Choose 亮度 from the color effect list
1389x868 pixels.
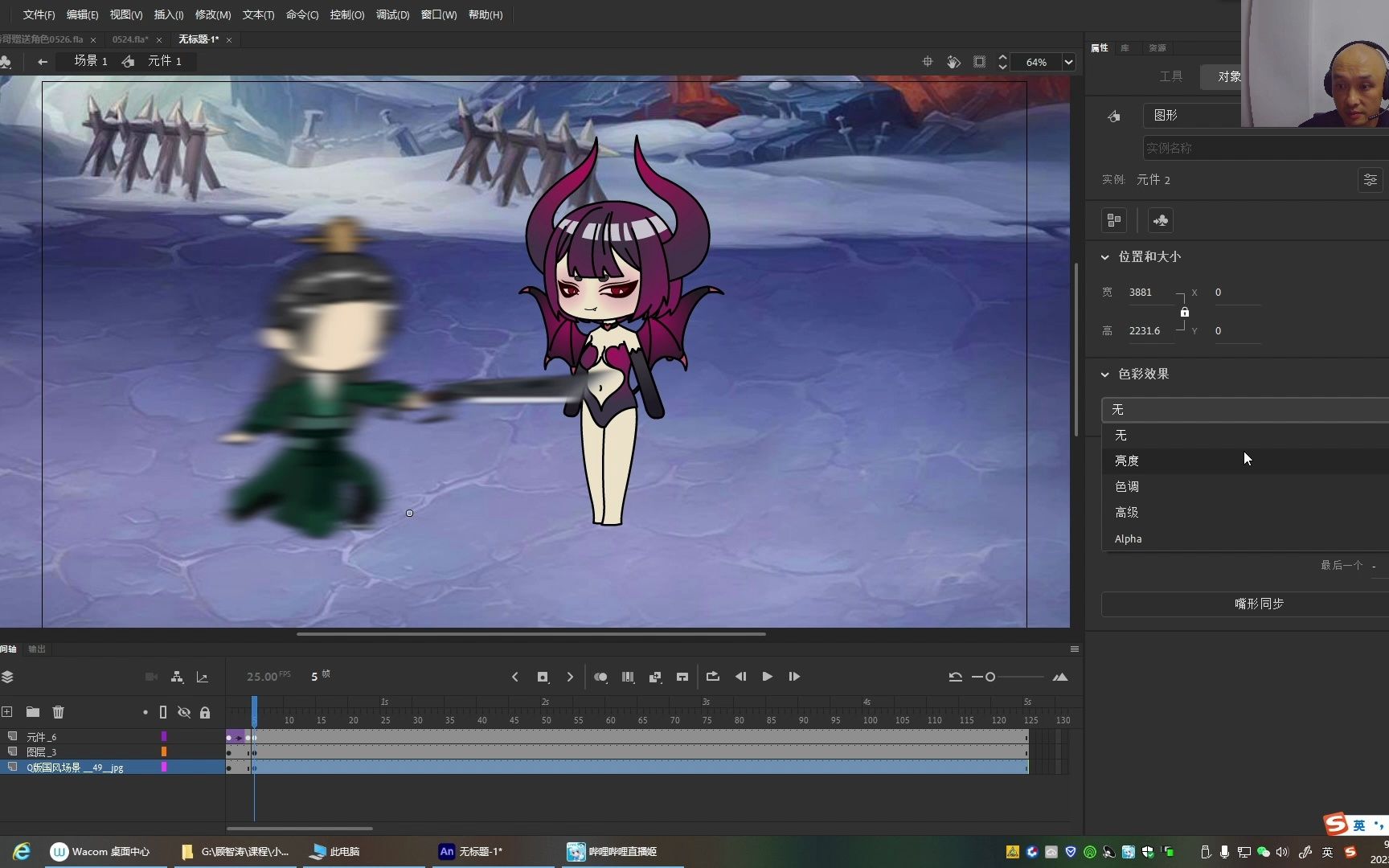(1245, 461)
